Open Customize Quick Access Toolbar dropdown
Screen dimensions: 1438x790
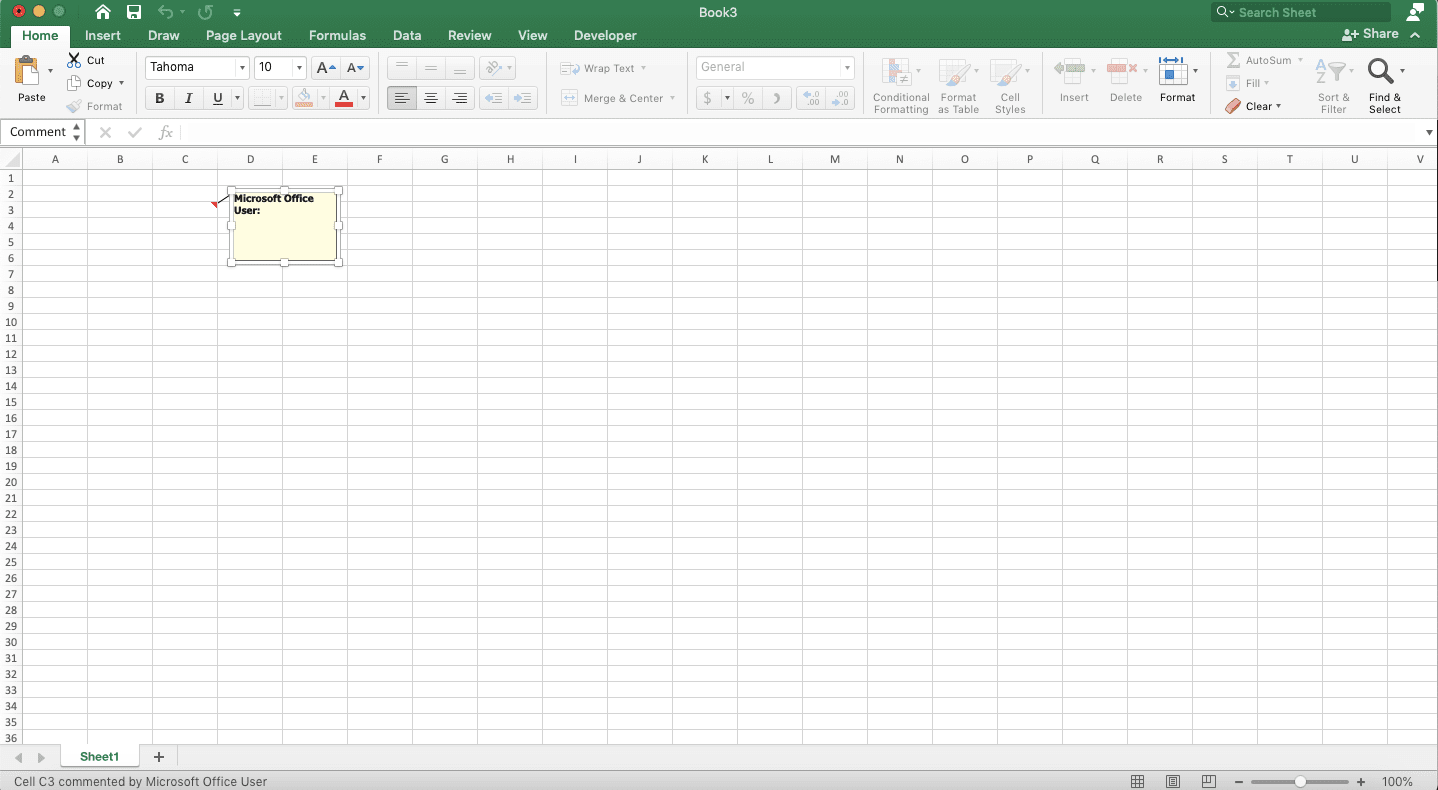point(237,13)
